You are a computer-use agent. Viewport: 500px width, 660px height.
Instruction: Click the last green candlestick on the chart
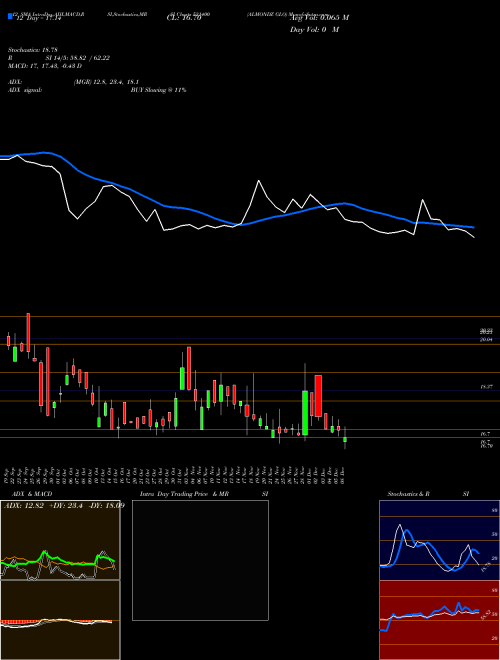(x=345, y=439)
